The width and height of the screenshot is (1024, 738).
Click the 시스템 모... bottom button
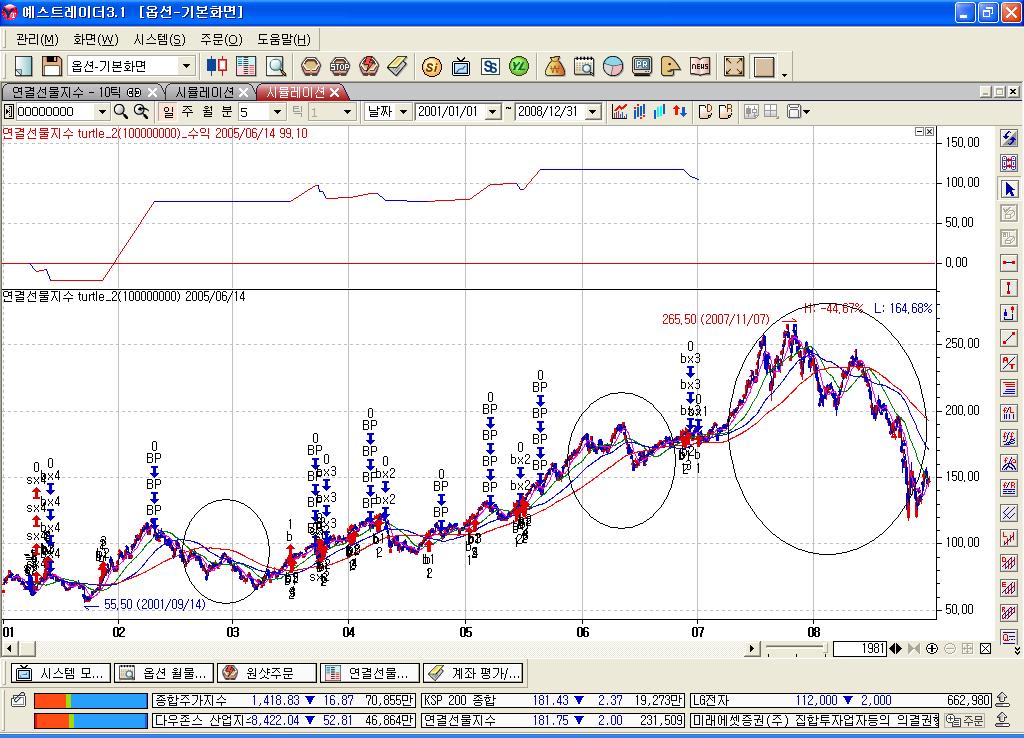click(x=62, y=673)
